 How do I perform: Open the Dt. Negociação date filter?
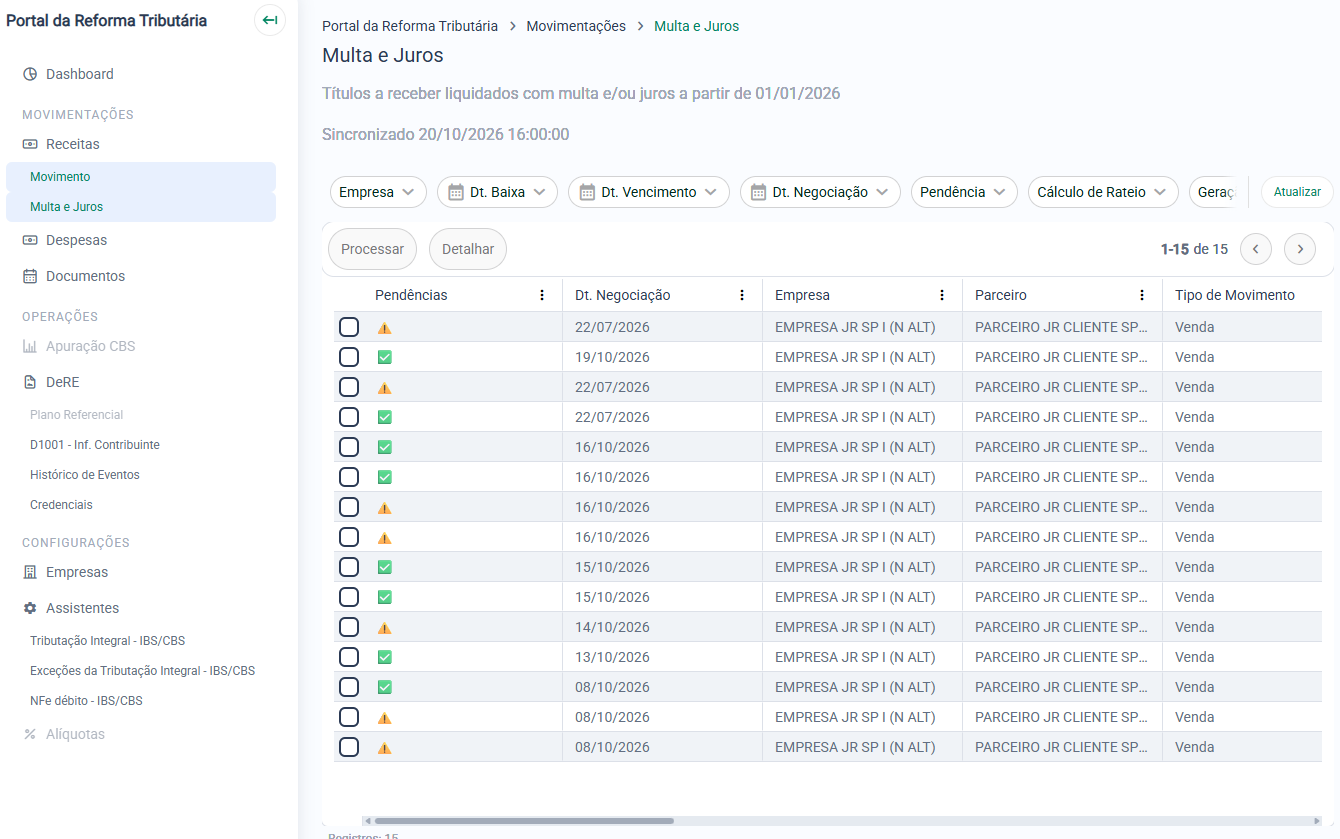(x=820, y=192)
